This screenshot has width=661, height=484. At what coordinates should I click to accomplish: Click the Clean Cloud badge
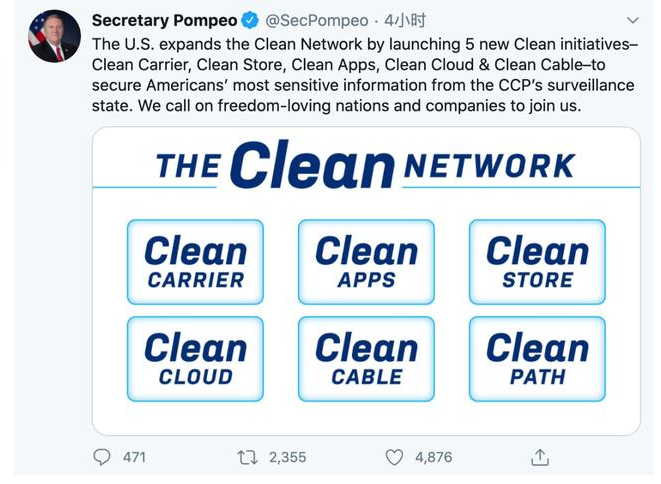(195, 359)
